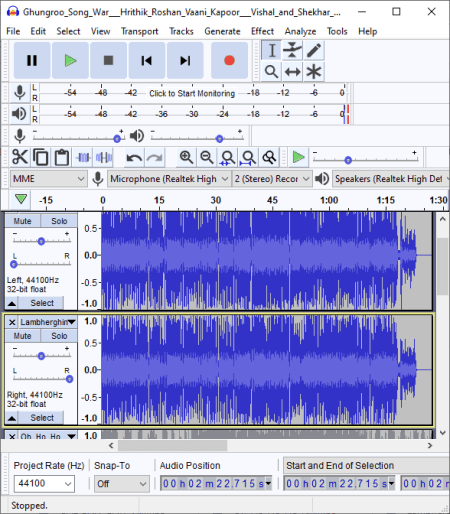Open the 2 (Stereo) recording channels dropdown
This screenshot has height=514, width=450.
tap(272, 179)
